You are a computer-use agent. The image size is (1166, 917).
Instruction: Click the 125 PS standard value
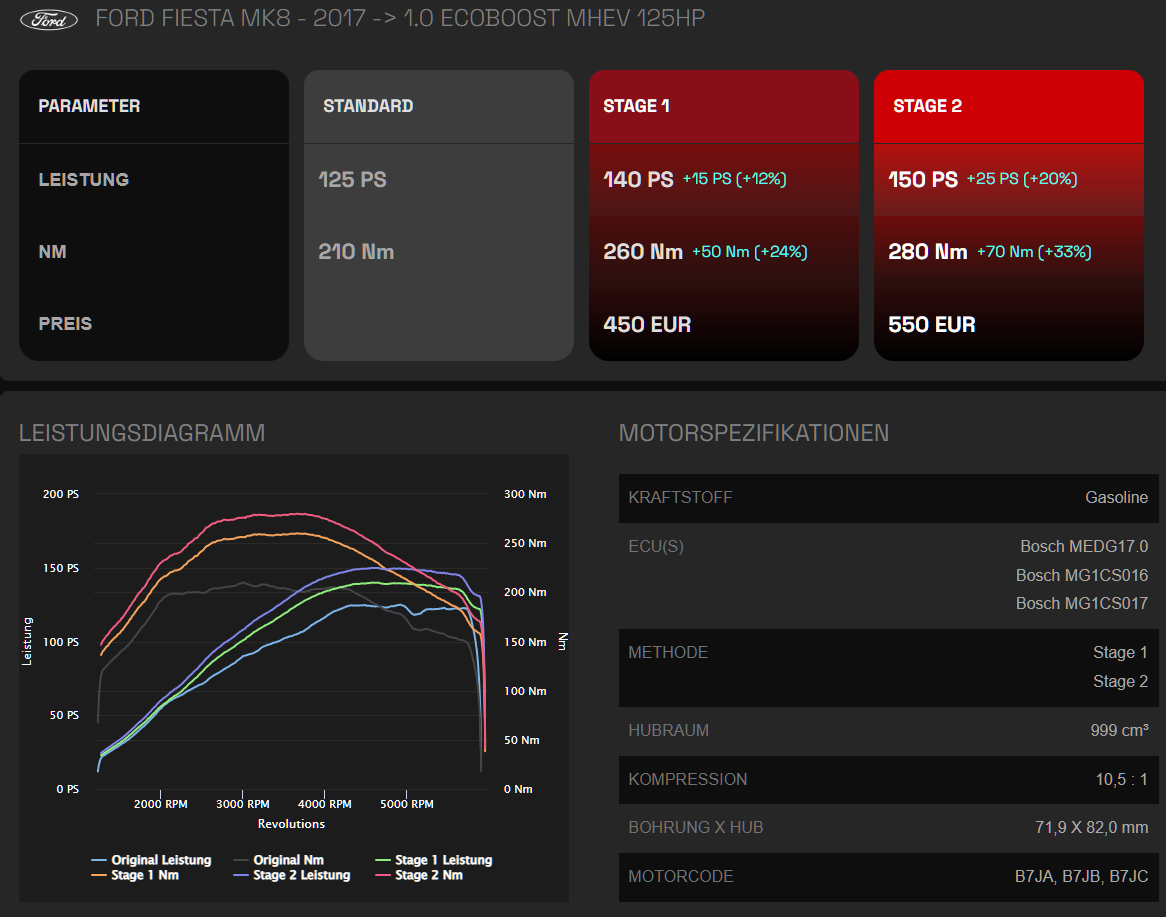(352, 179)
